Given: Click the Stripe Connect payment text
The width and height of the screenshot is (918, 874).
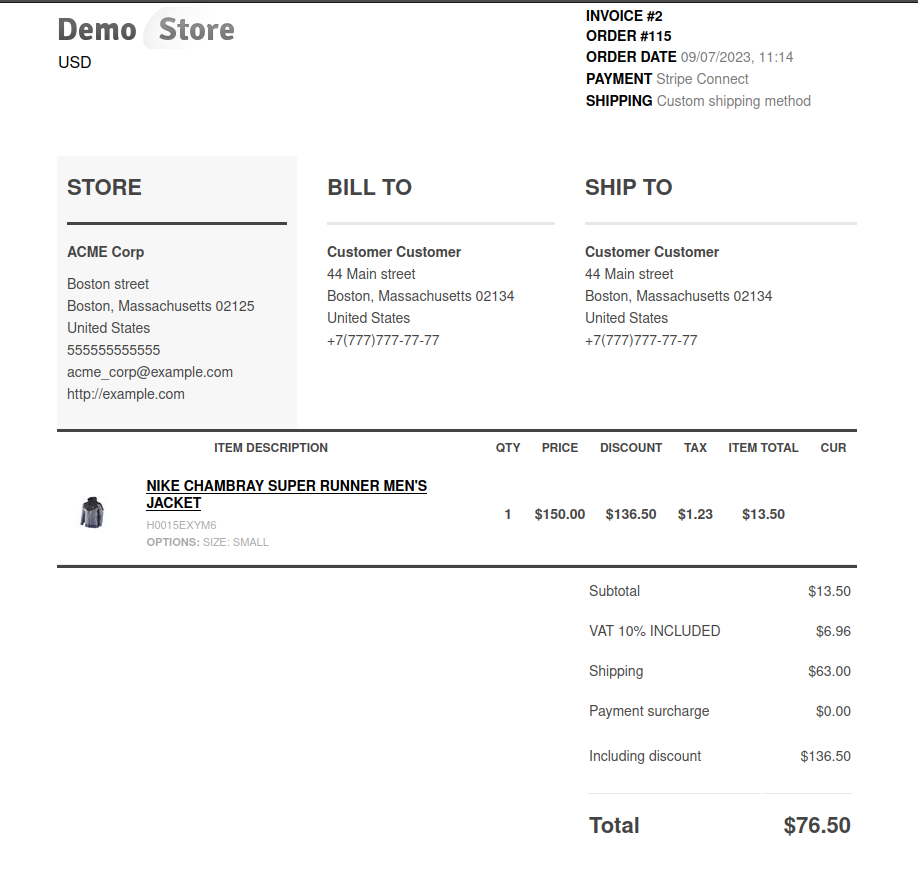Looking at the screenshot, I should [703, 79].
